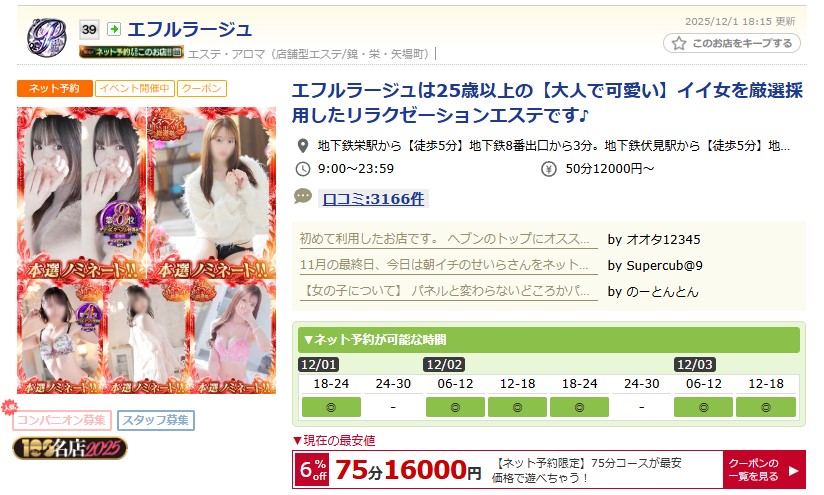
Task: Open the イベント開催中 tab
Action: pyautogui.click(x=135, y=88)
